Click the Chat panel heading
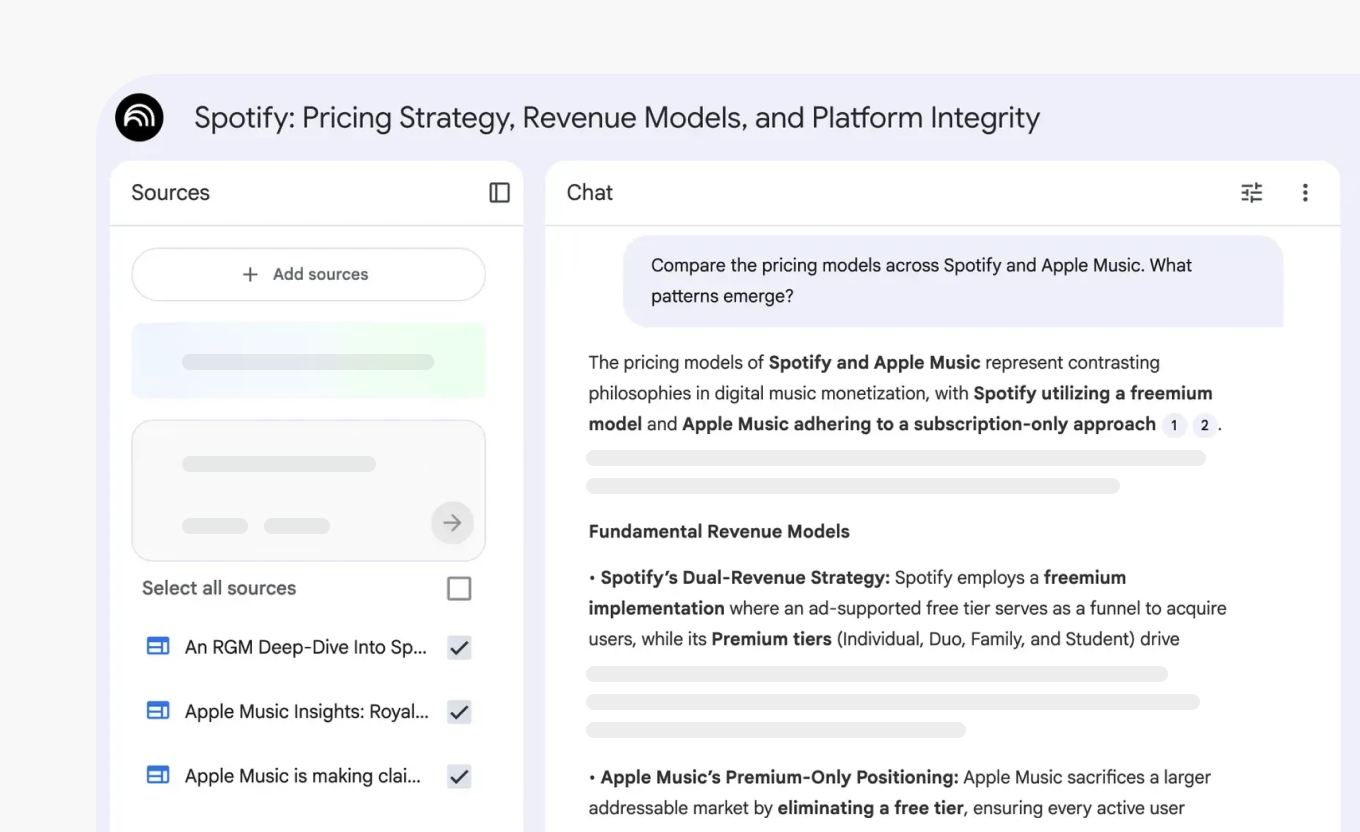Screen dimensions: 1360x832 tap(590, 193)
